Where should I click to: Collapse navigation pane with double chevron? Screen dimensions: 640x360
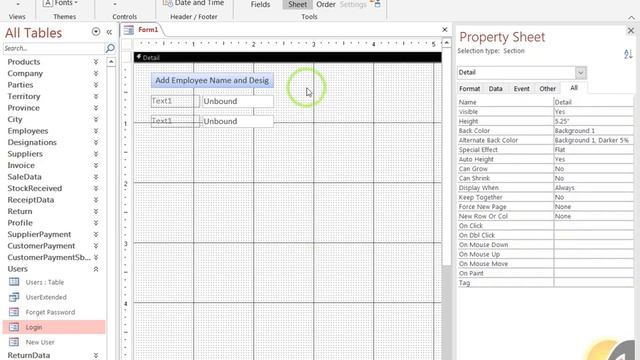(109, 32)
